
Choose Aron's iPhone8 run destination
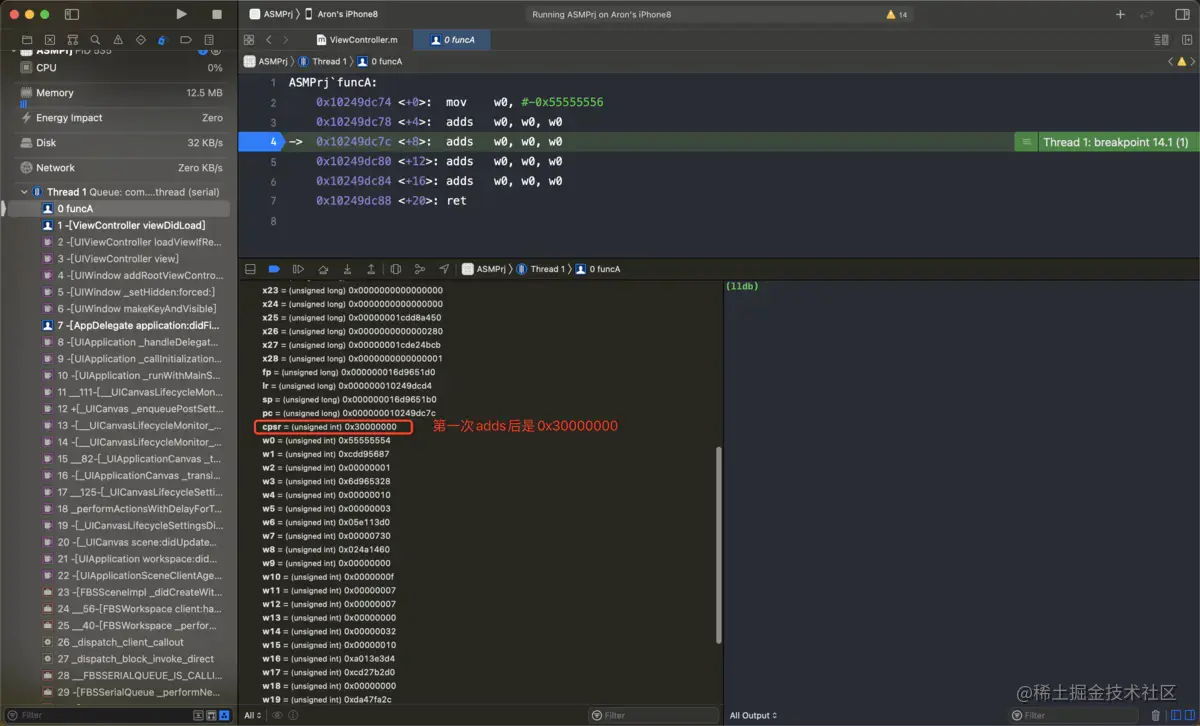coord(341,14)
